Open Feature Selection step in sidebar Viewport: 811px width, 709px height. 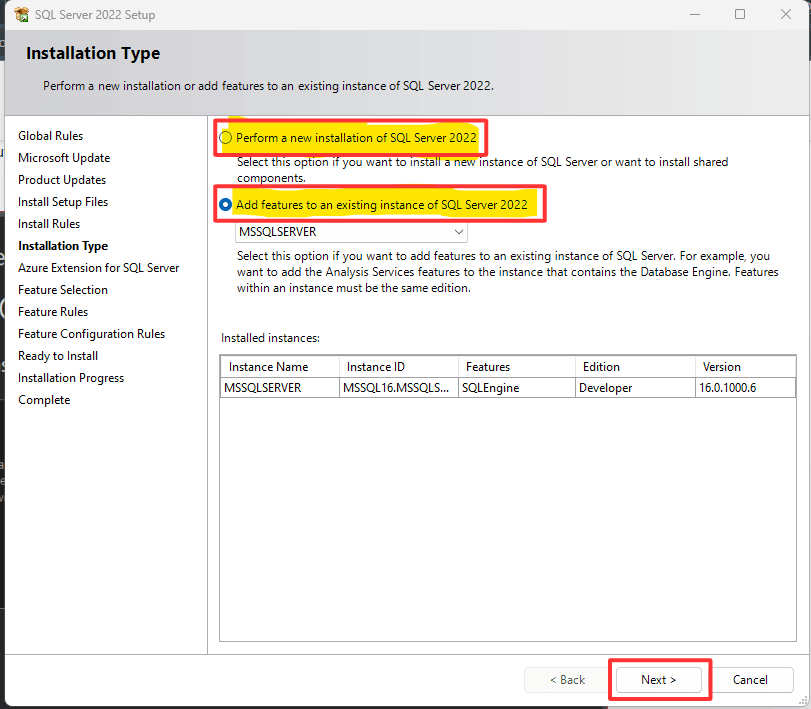click(63, 290)
